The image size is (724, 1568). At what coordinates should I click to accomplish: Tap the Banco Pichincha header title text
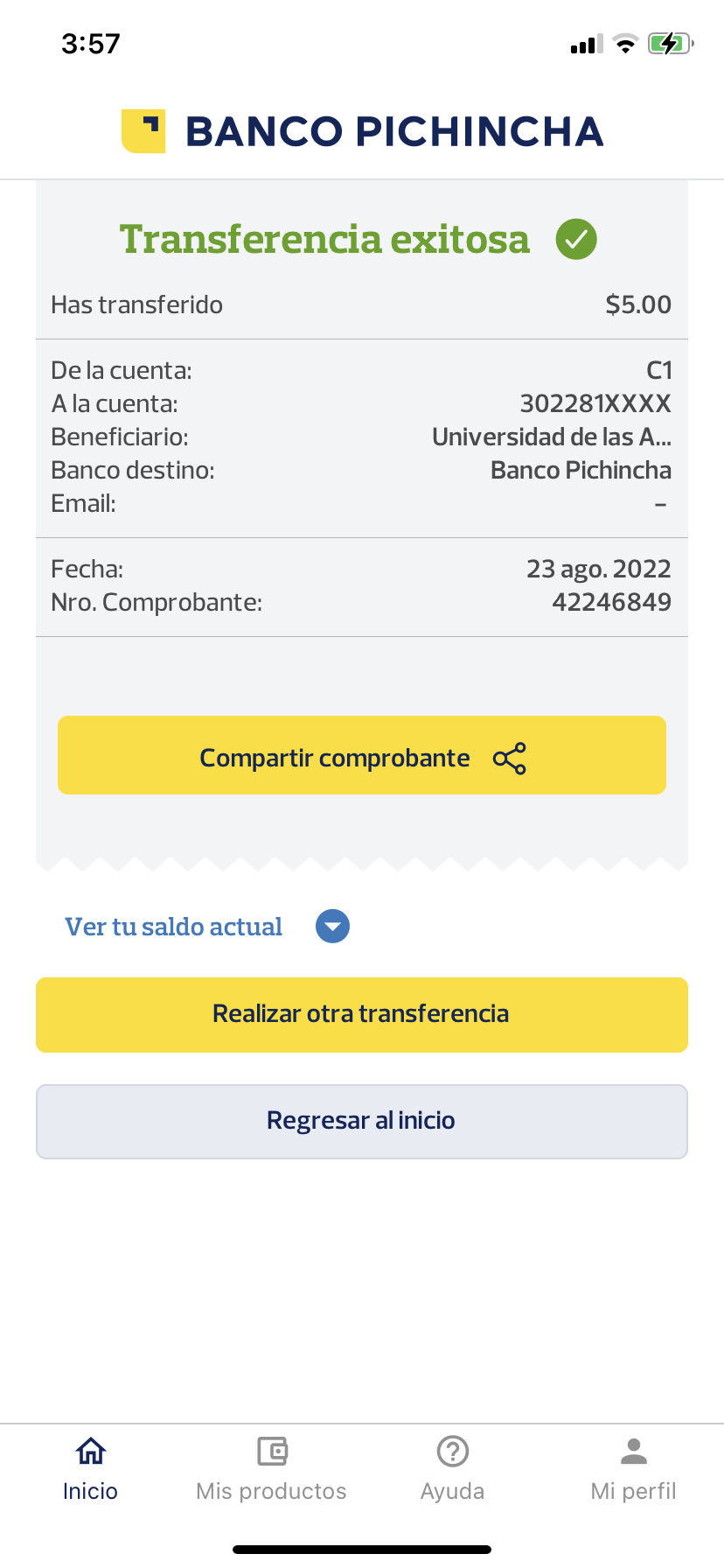(394, 131)
